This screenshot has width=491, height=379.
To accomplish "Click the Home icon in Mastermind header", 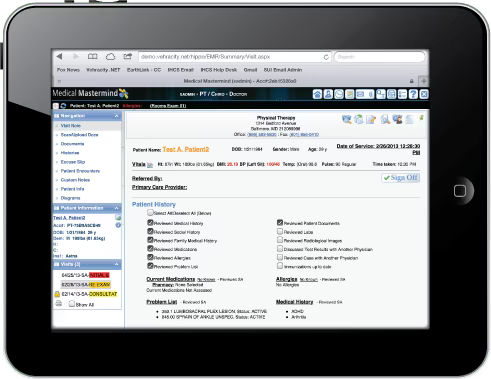I will pos(317,94).
